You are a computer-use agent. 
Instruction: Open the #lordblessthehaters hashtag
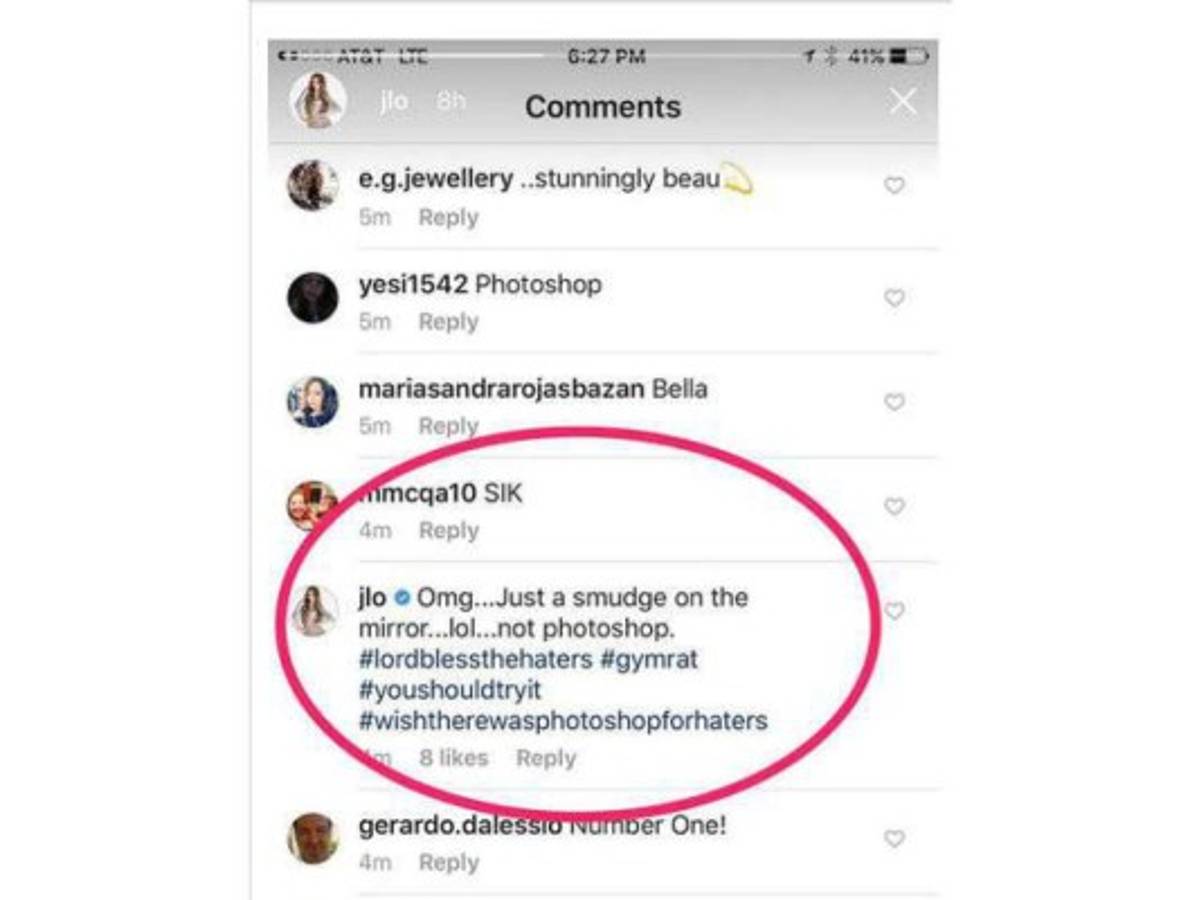coord(476,658)
